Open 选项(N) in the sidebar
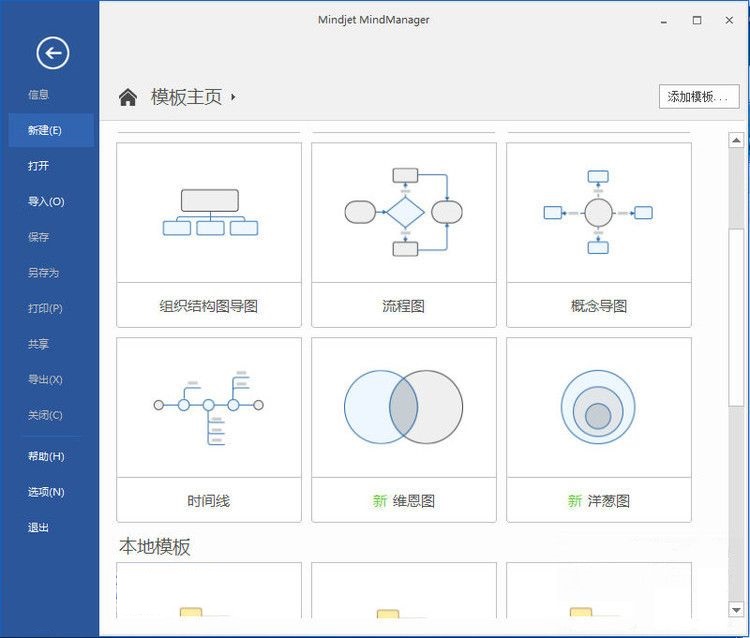This screenshot has width=750, height=638. (46, 492)
